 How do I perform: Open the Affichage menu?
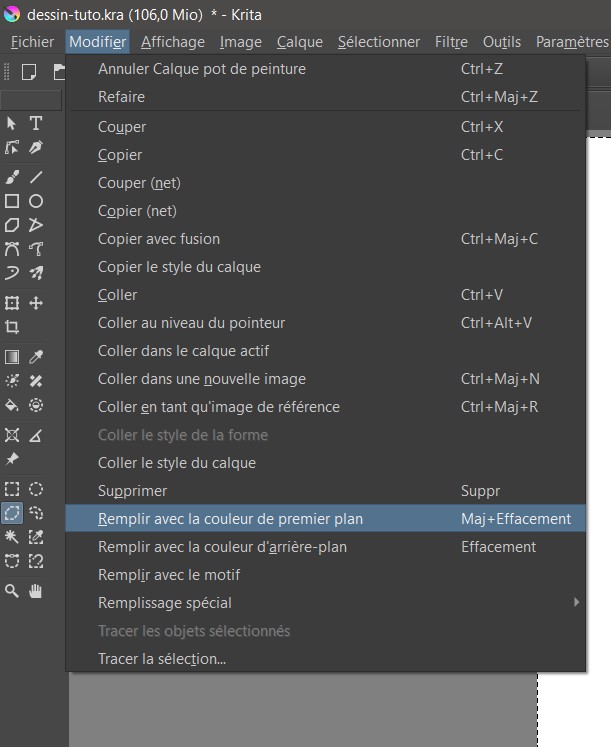coord(172,42)
